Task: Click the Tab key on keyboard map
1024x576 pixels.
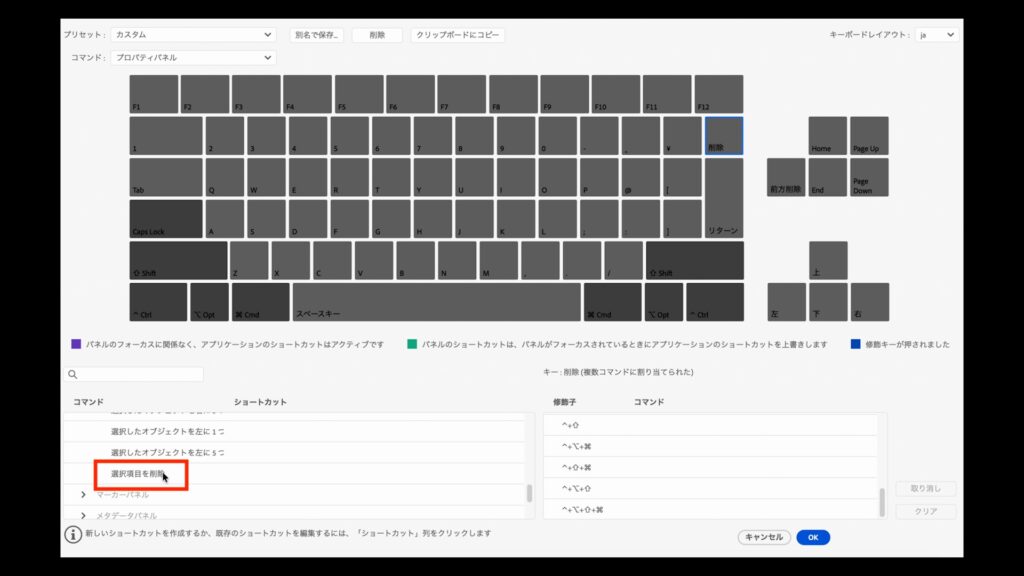Action: pos(166,177)
